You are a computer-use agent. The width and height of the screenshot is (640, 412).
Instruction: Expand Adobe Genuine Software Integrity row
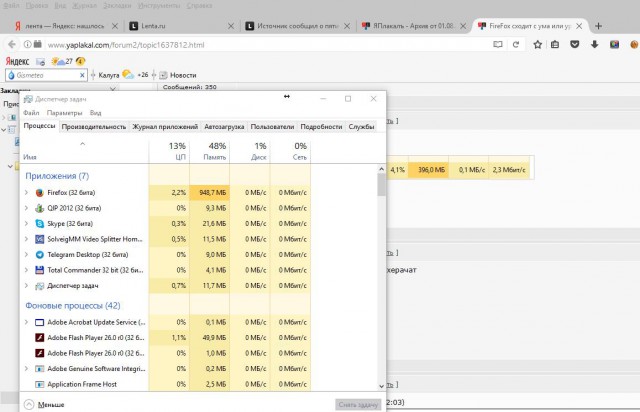point(27,369)
